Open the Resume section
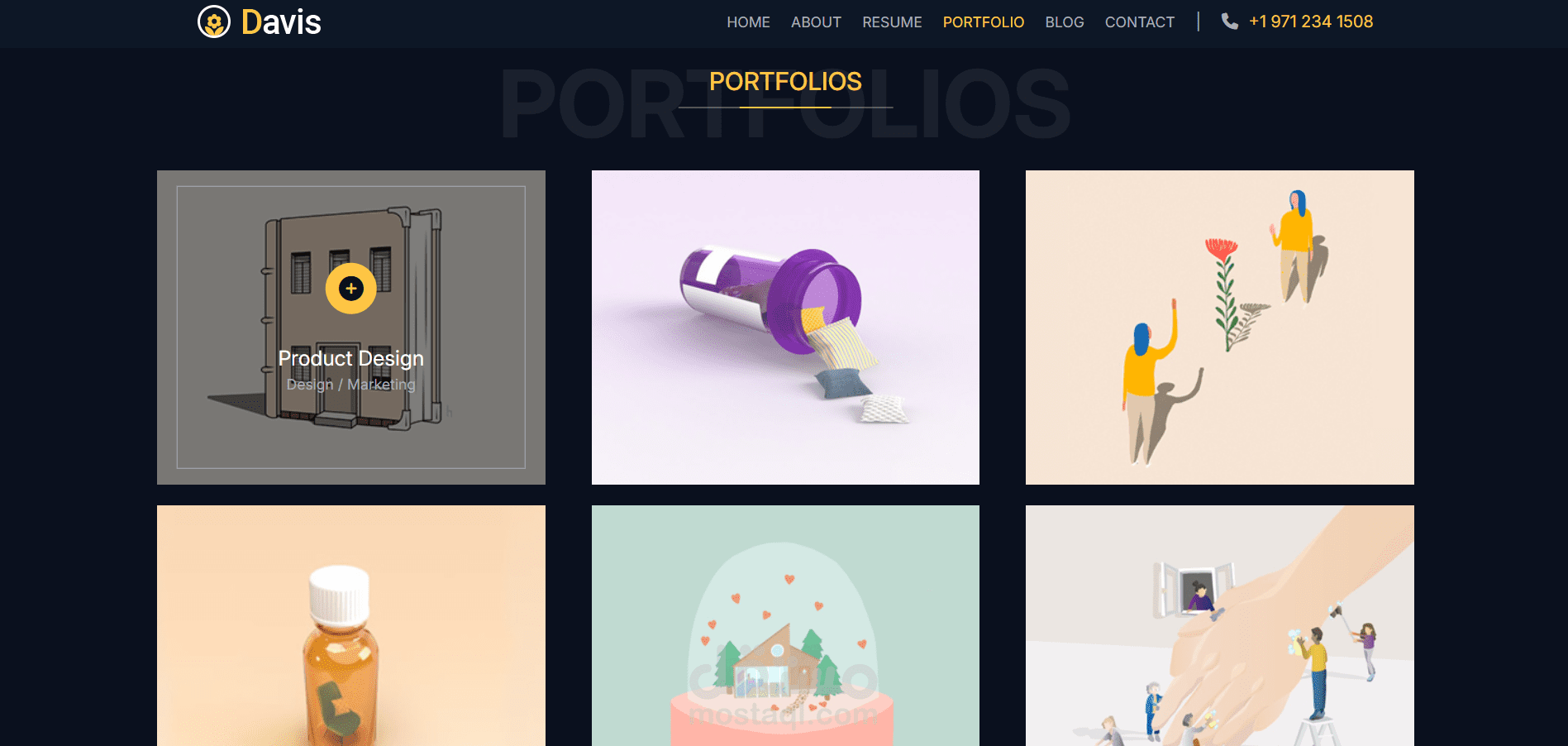 click(892, 22)
